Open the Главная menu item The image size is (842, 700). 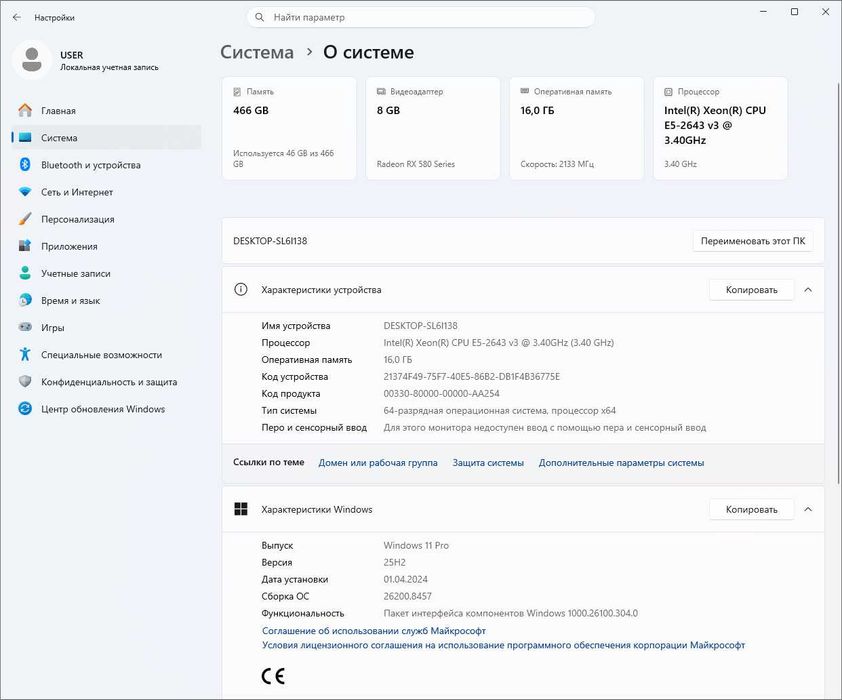(106, 111)
